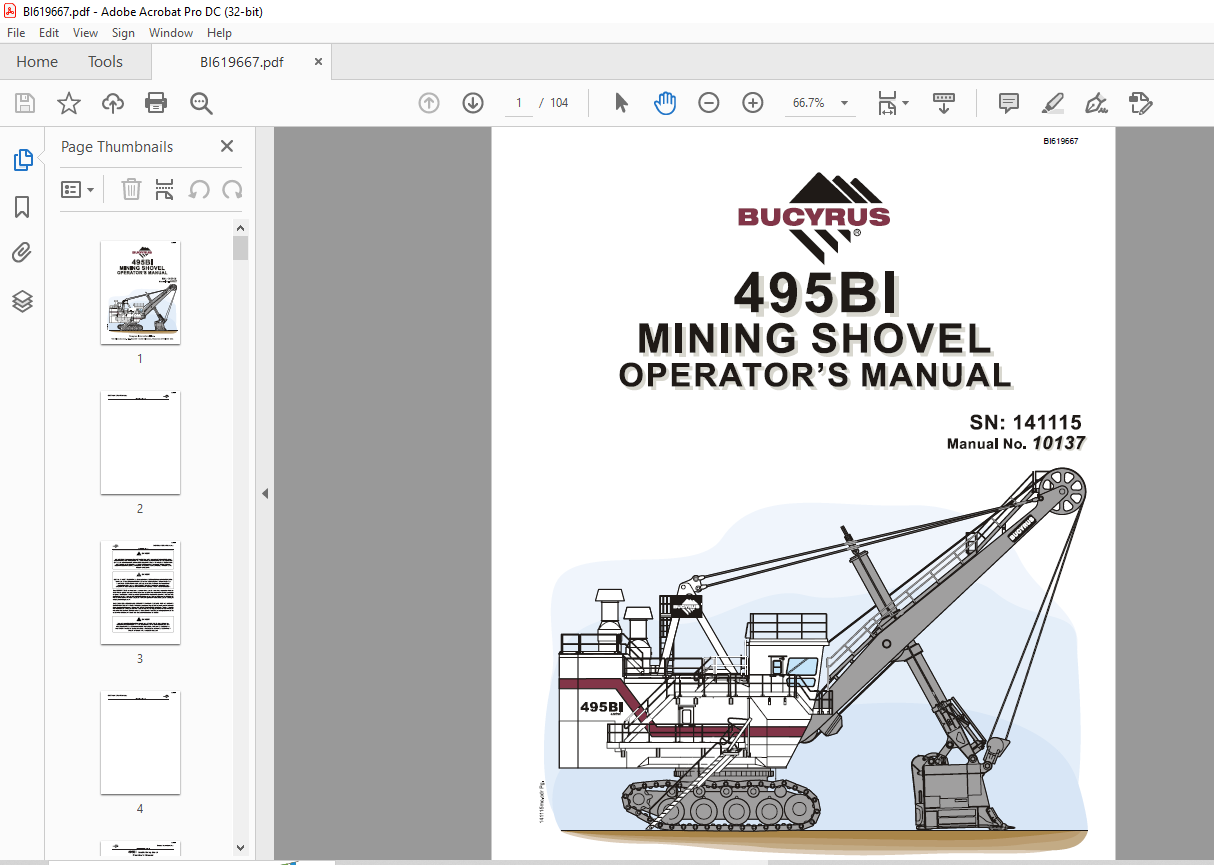Rotate pages clockwise
The height and width of the screenshot is (865, 1214).
[x=232, y=189]
